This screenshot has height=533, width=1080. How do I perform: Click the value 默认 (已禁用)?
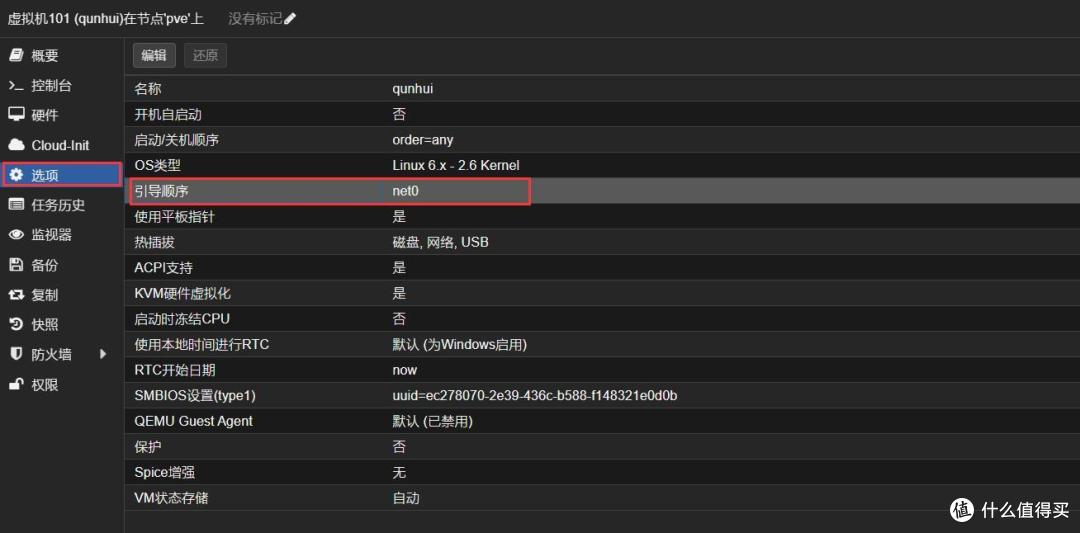[433, 421]
